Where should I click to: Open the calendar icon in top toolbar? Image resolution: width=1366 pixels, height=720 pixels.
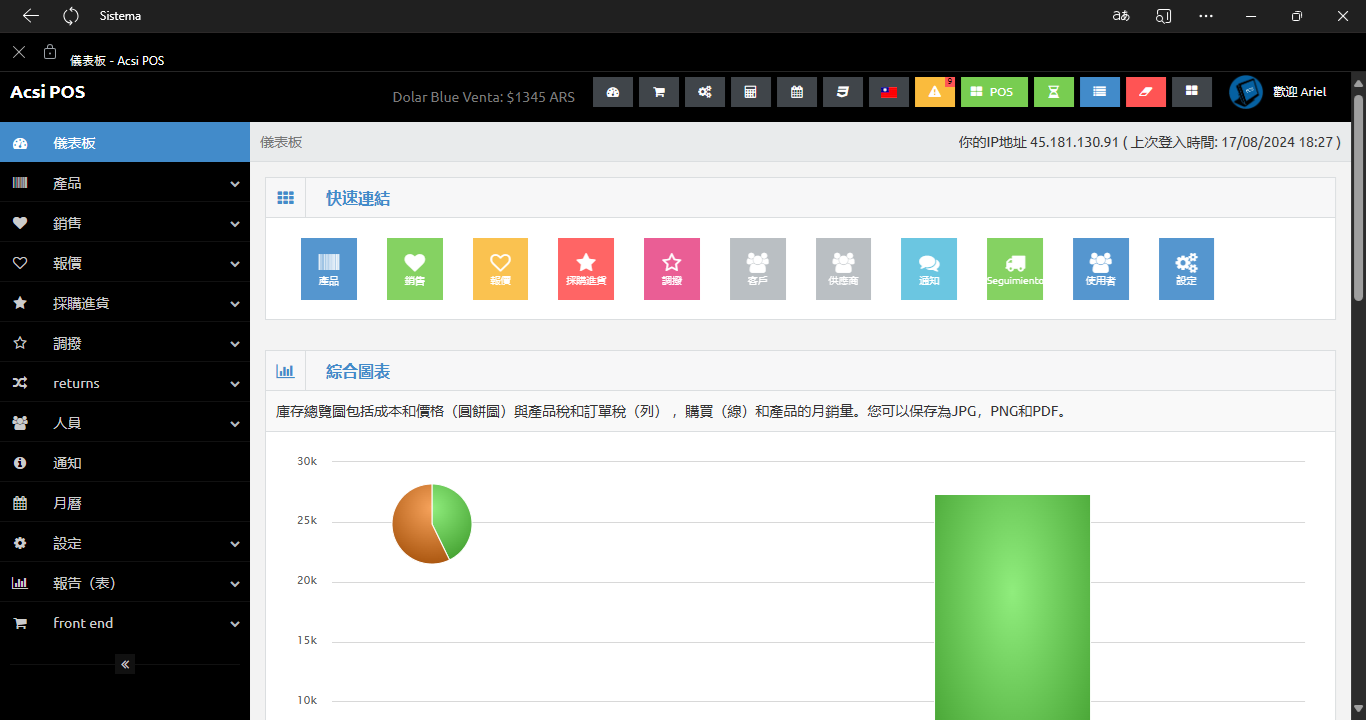pos(797,92)
